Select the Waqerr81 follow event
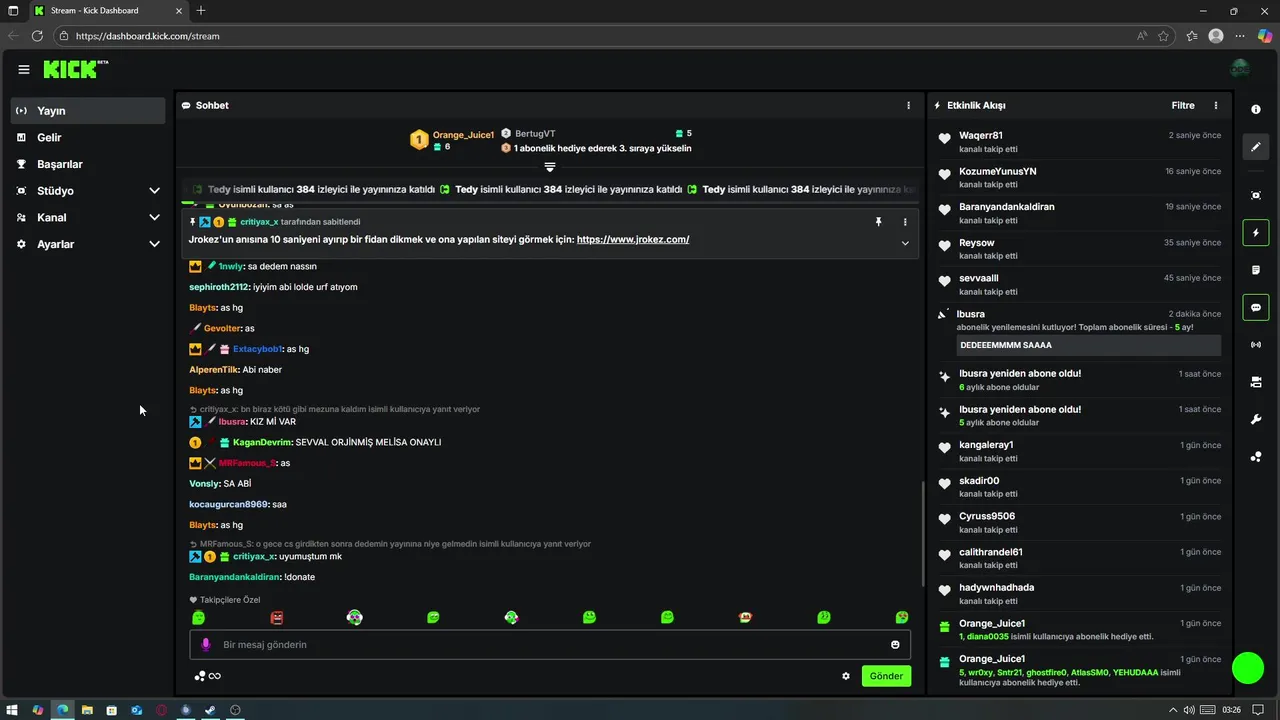Image resolution: width=1280 pixels, height=720 pixels. click(1080, 141)
